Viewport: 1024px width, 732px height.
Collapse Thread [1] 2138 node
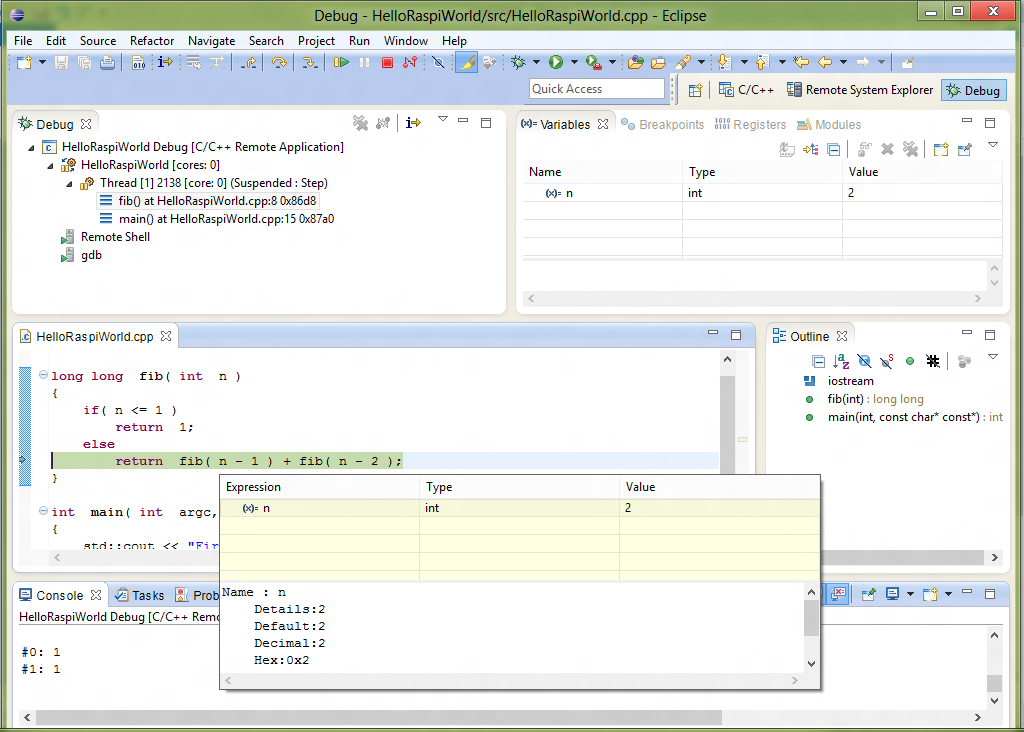click(69, 184)
